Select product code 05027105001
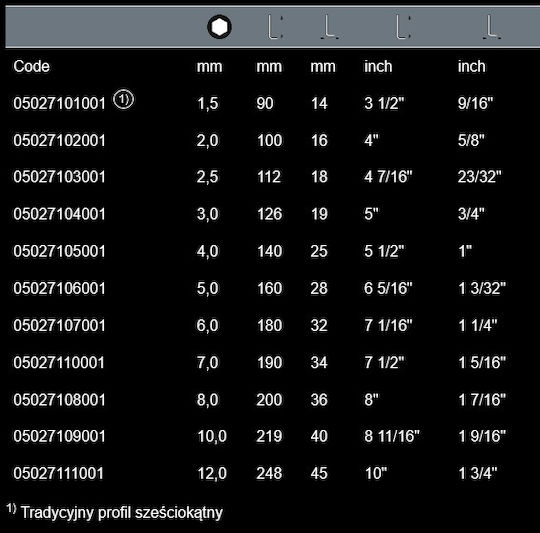 [59, 251]
